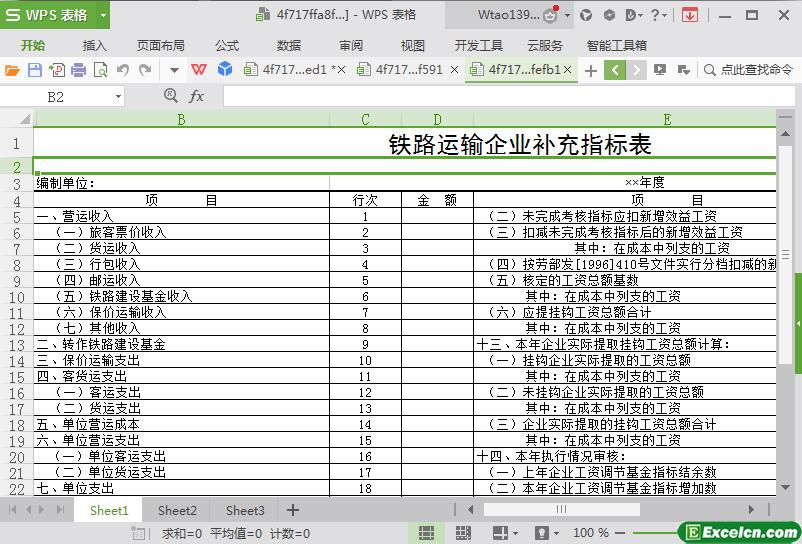Click status bar protect icon left of 求和
802x544 pixels.
pos(138,533)
